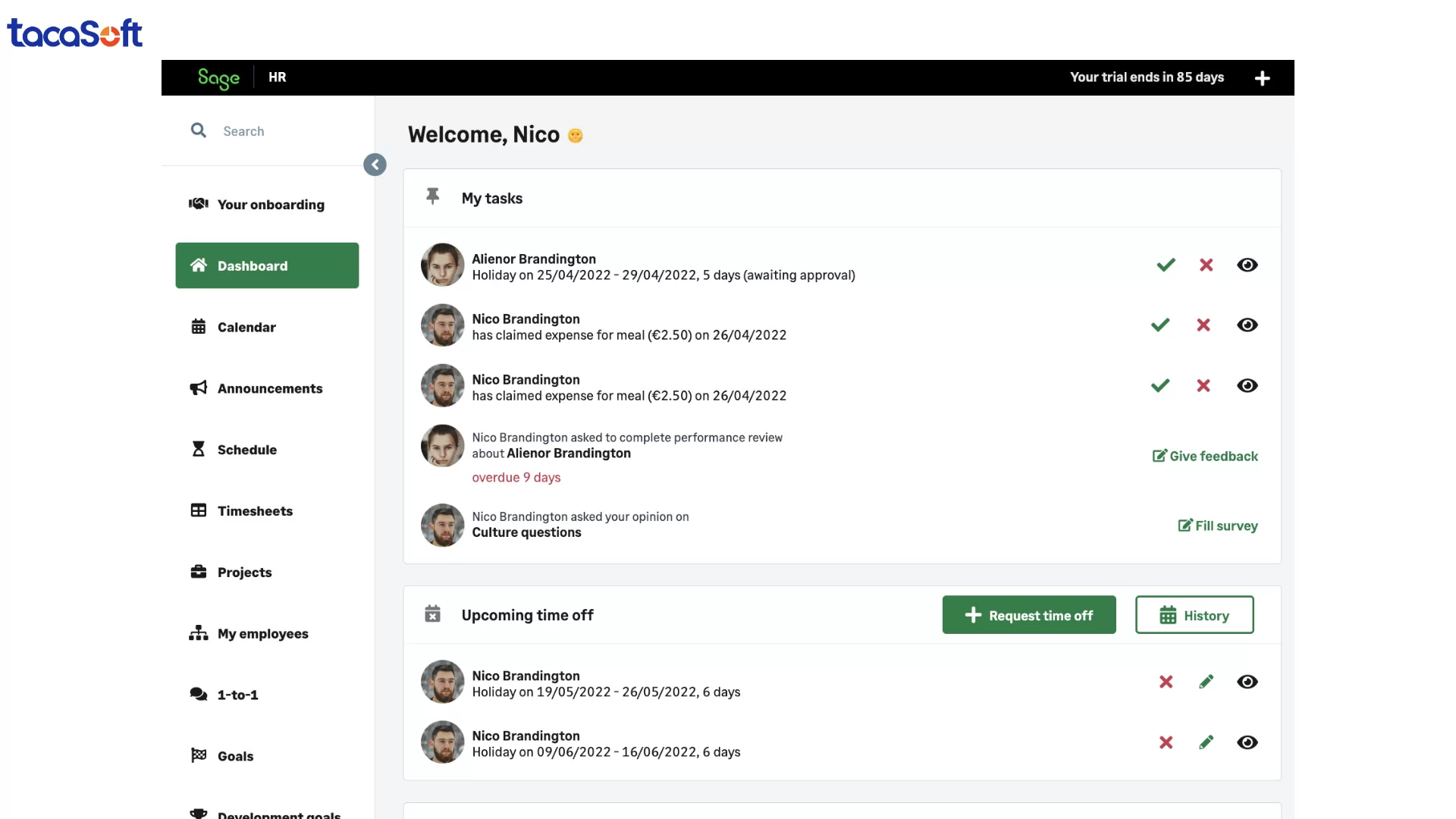Click the Request time off button
The height and width of the screenshot is (819, 1456).
(x=1028, y=615)
